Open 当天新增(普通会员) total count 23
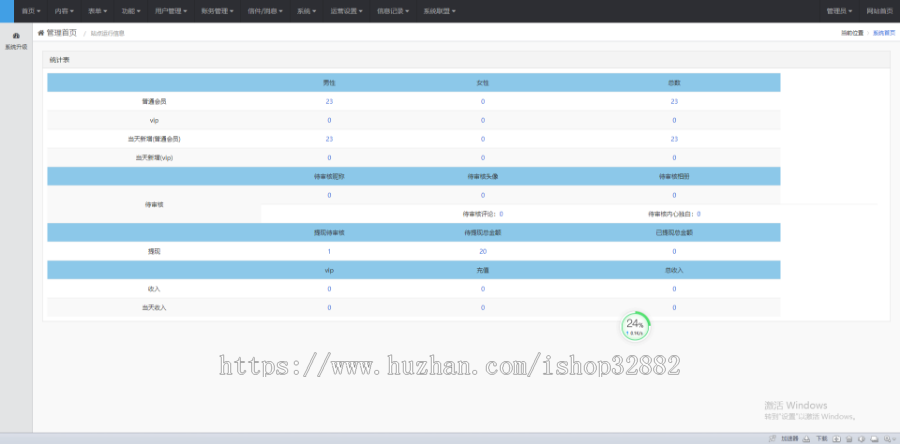The width and height of the screenshot is (900, 445). (674, 139)
